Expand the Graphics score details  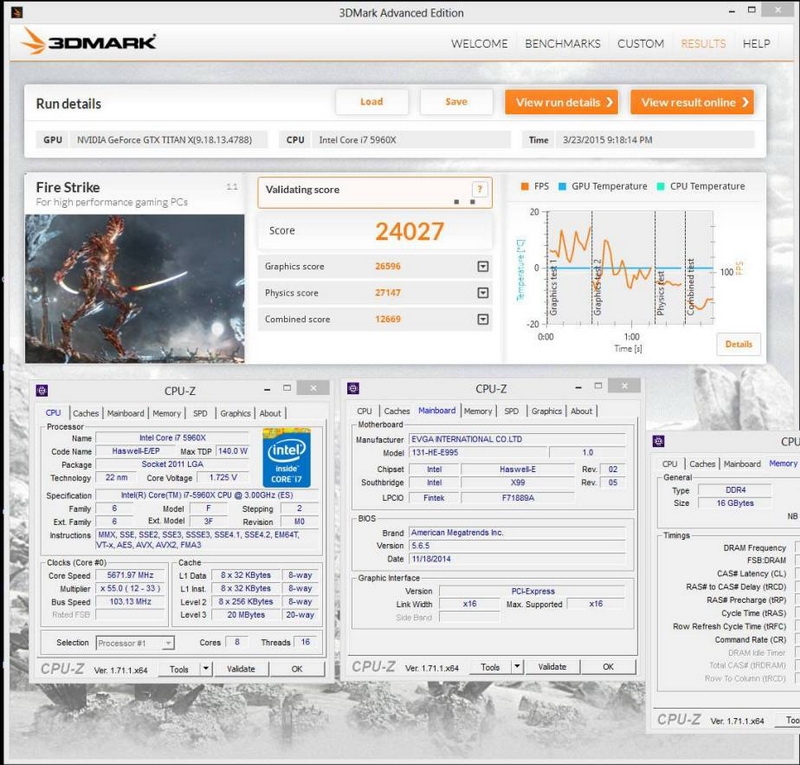483,266
